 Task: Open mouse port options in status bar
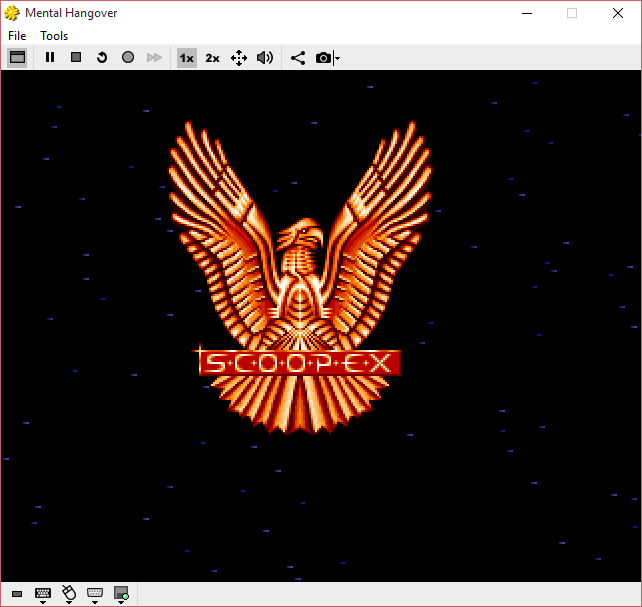coord(69,595)
